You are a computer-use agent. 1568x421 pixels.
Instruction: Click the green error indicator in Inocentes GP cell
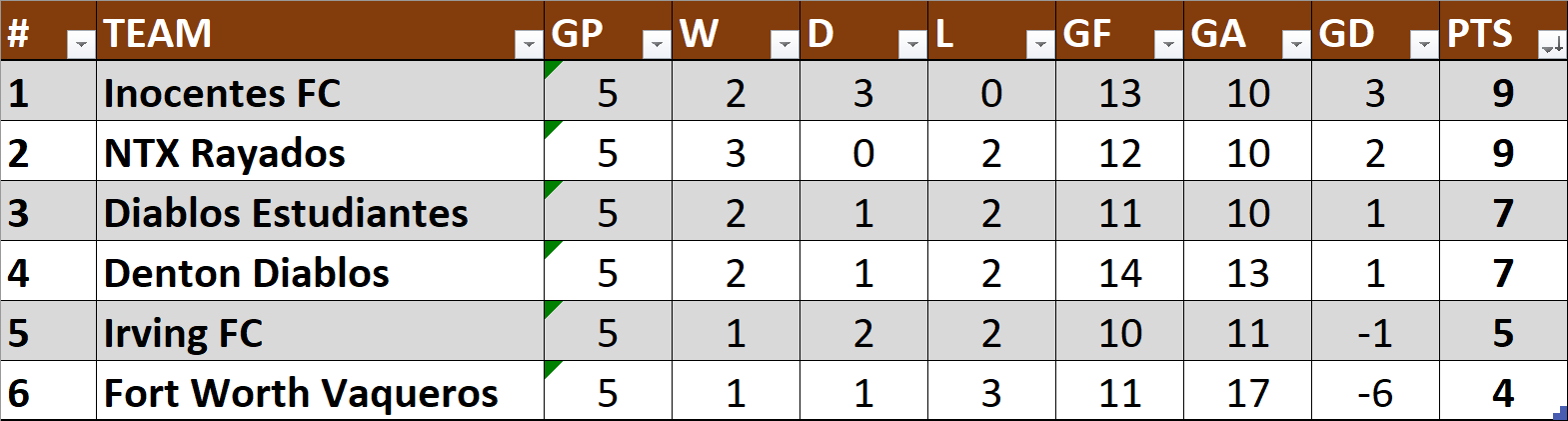click(551, 67)
